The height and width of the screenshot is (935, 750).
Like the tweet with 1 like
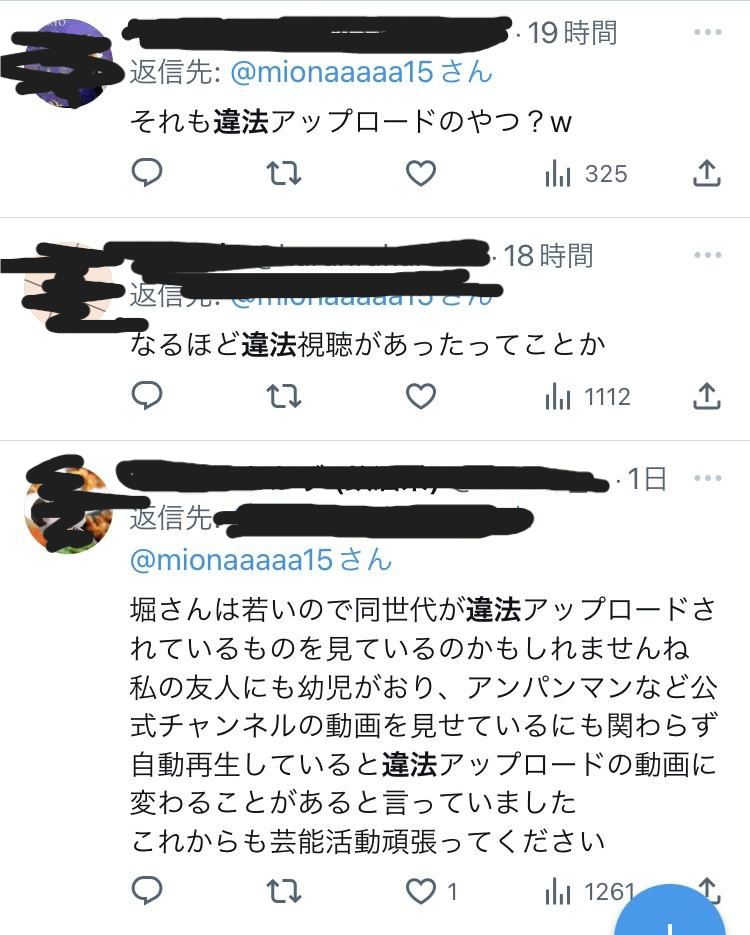(432, 891)
